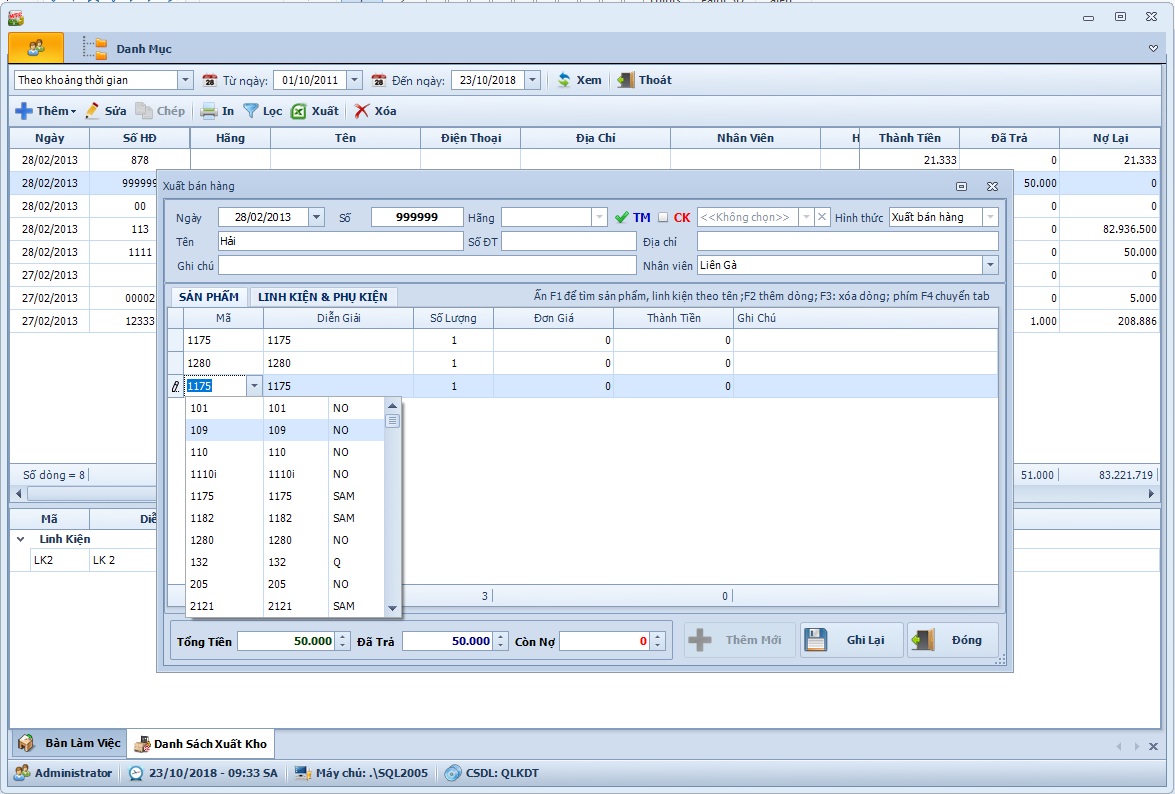Click the Ghi chú input field
This screenshot has height=794, width=1175.
point(427,265)
